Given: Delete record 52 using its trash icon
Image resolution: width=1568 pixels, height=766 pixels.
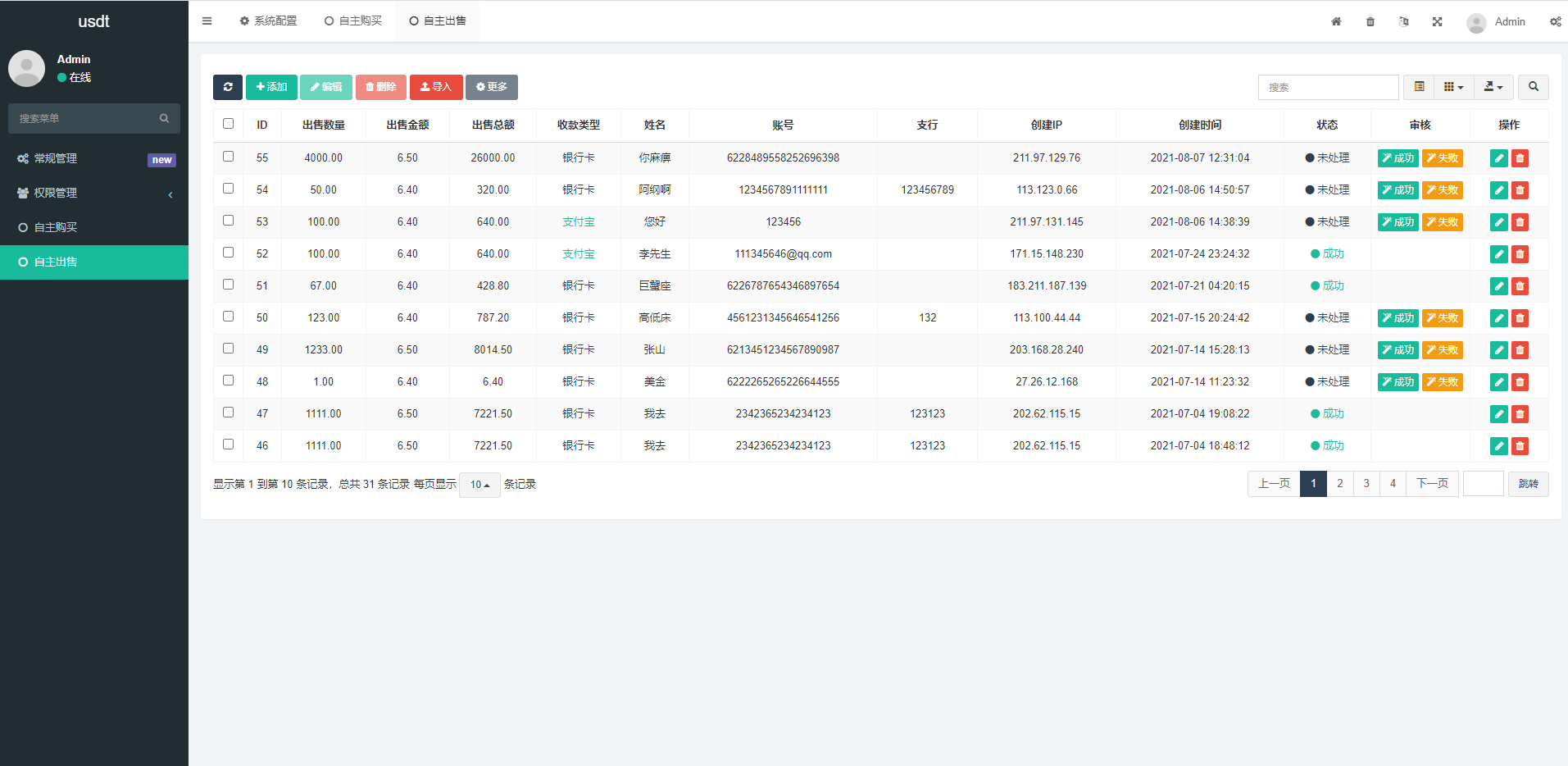Looking at the screenshot, I should [1520, 253].
